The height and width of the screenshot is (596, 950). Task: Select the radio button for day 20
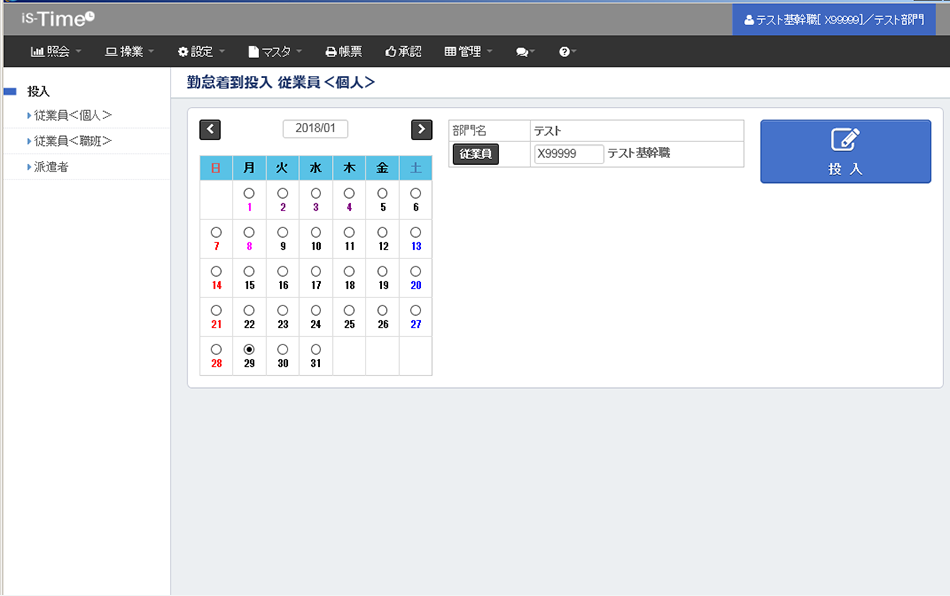(416, 272)
